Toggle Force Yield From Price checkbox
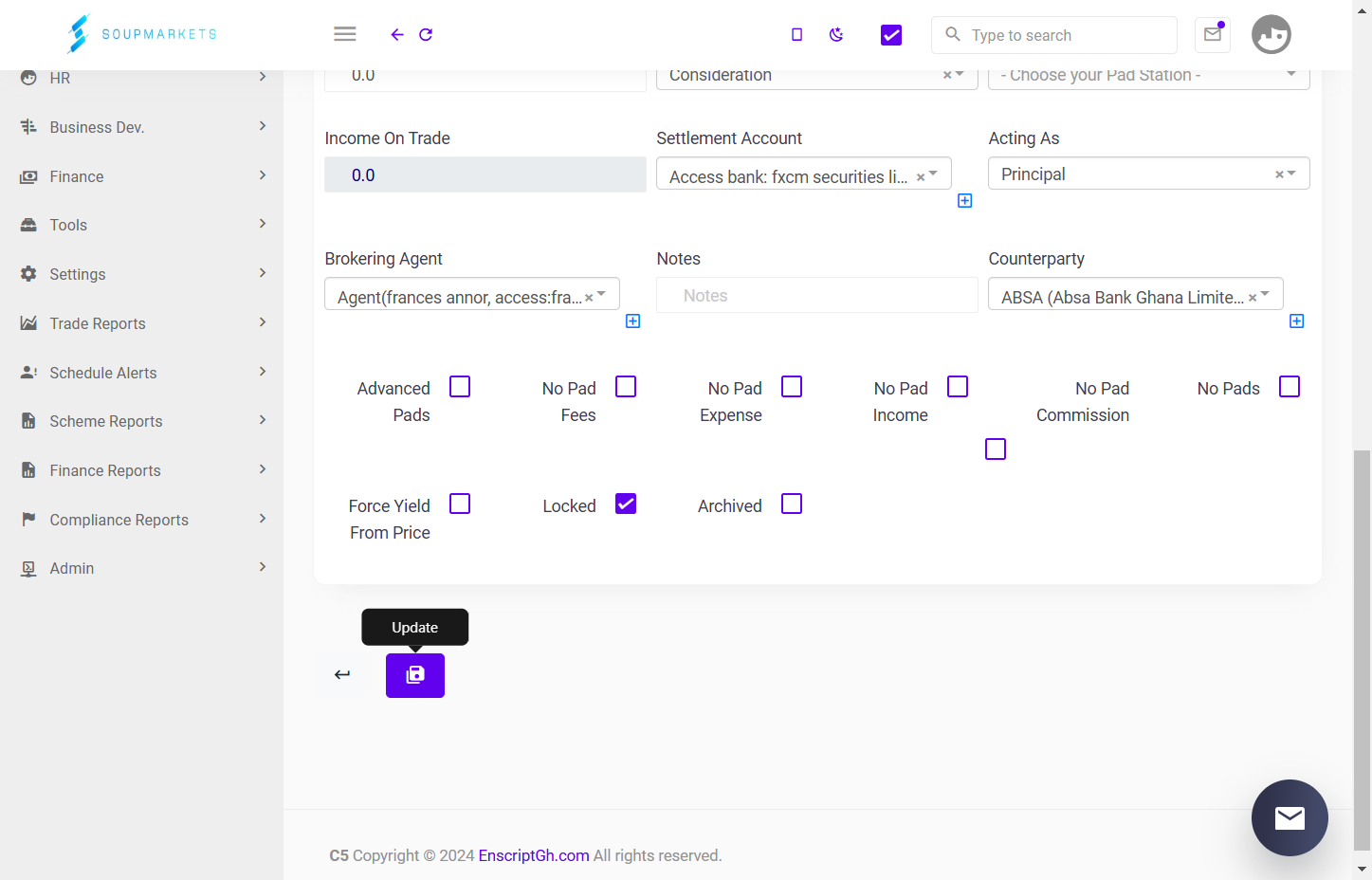 click(460, 504)
